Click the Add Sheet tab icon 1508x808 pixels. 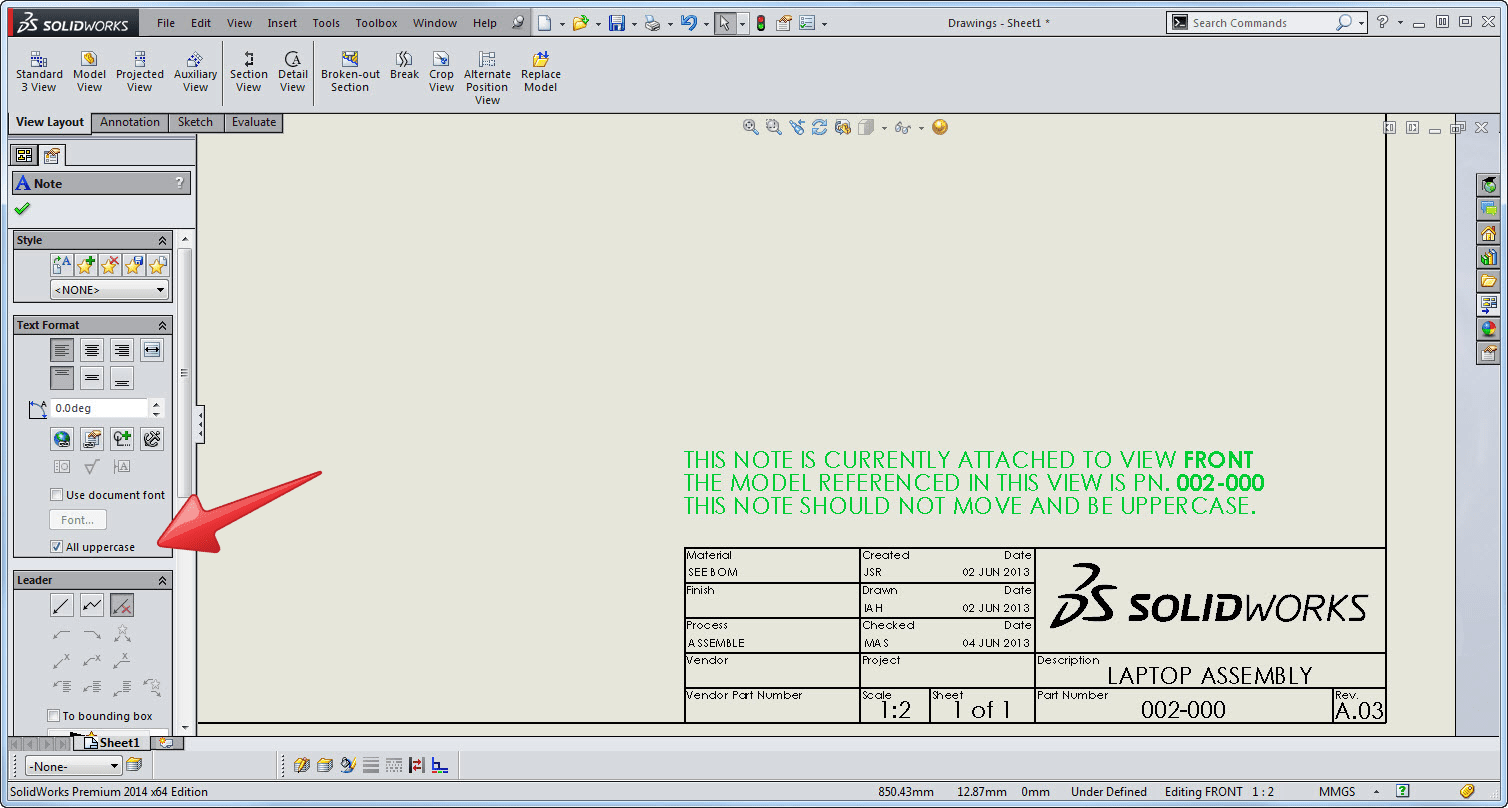click(166, 743)
